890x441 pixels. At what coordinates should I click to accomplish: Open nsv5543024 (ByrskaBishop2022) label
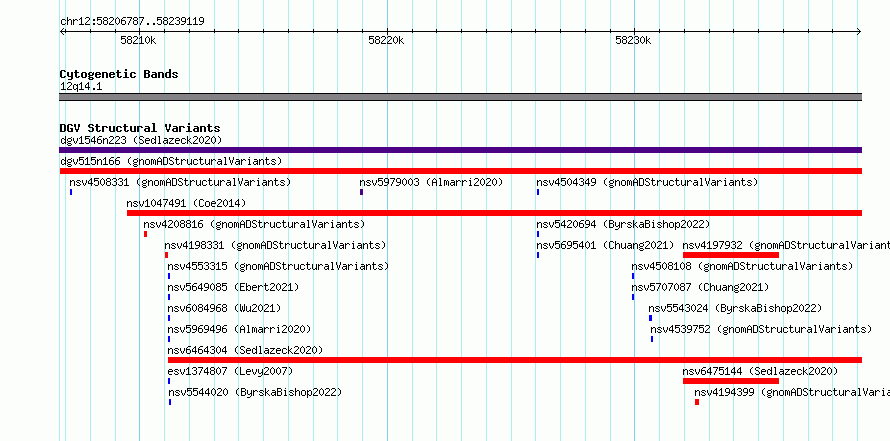pos(735,308)
